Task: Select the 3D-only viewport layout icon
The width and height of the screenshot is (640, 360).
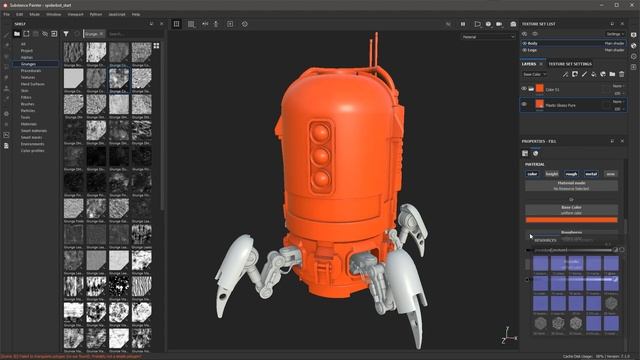Action: (x=176, y=24)
